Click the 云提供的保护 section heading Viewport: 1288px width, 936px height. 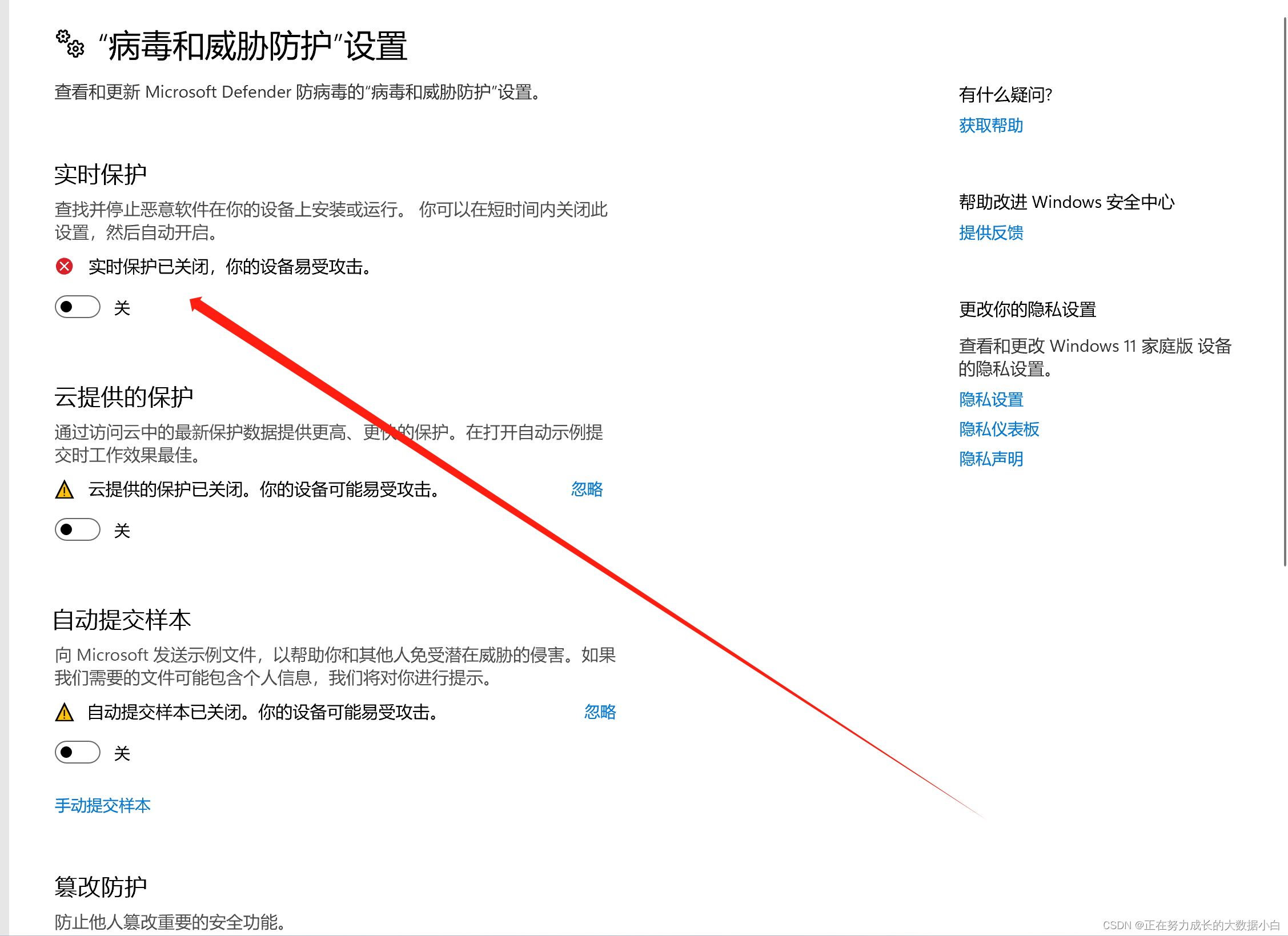[x=124, y=397]
